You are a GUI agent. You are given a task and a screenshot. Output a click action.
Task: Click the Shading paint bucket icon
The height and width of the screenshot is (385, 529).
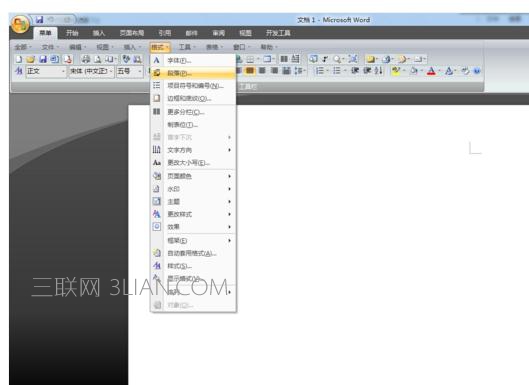(414, 71)
